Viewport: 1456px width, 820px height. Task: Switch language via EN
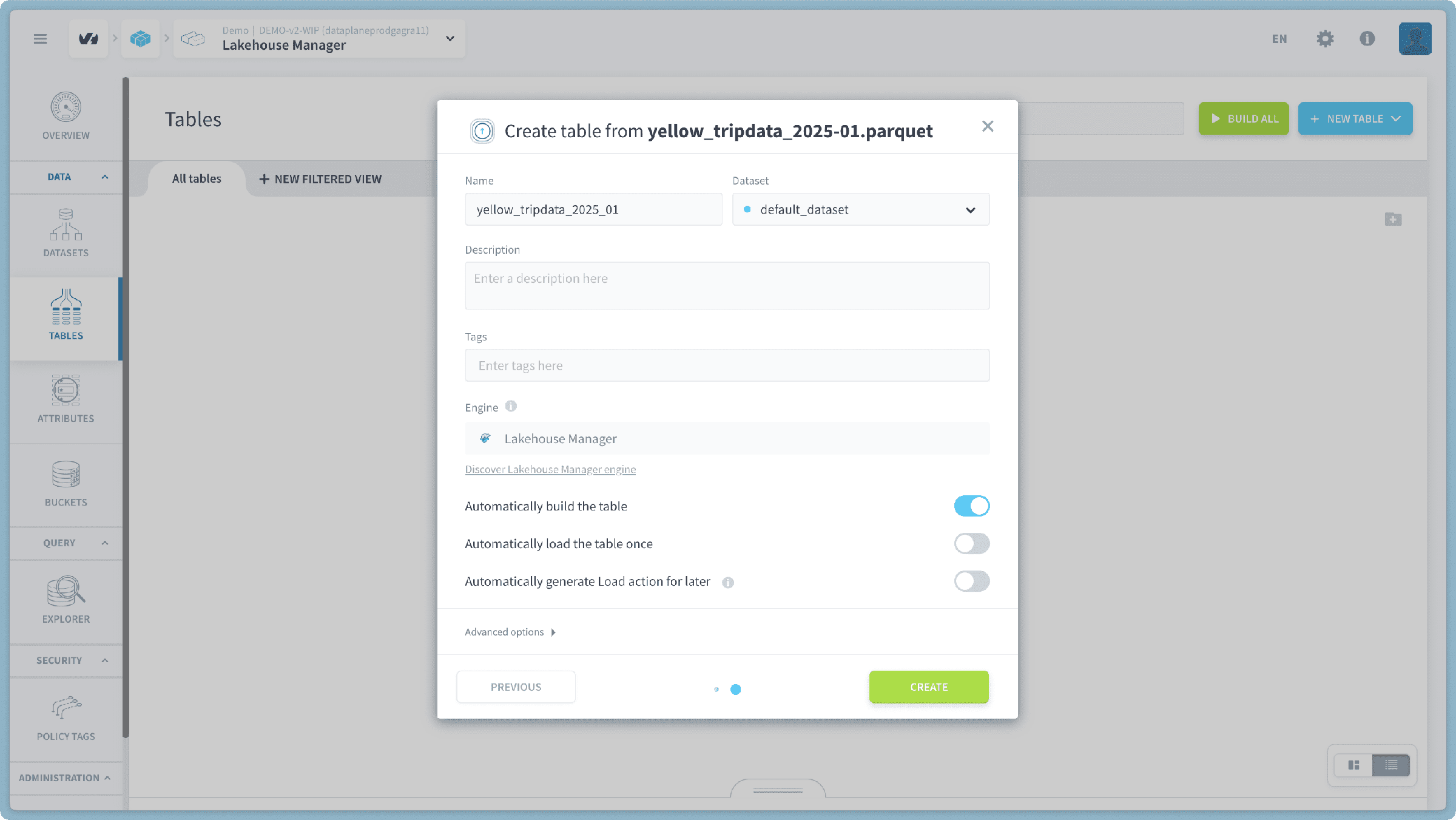click(1279, 39)
